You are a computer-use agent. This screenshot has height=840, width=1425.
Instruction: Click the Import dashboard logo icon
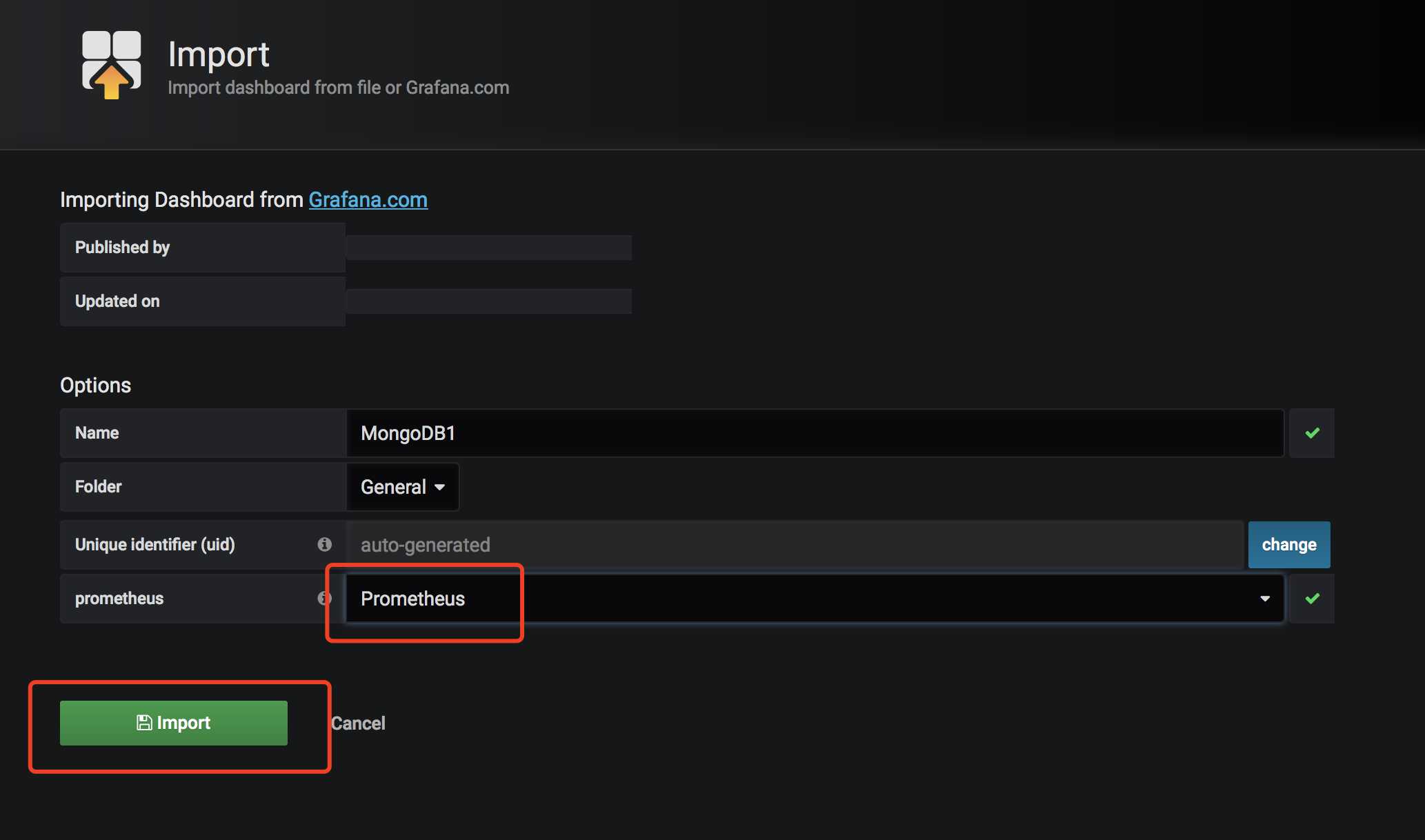tap(111, 65)
